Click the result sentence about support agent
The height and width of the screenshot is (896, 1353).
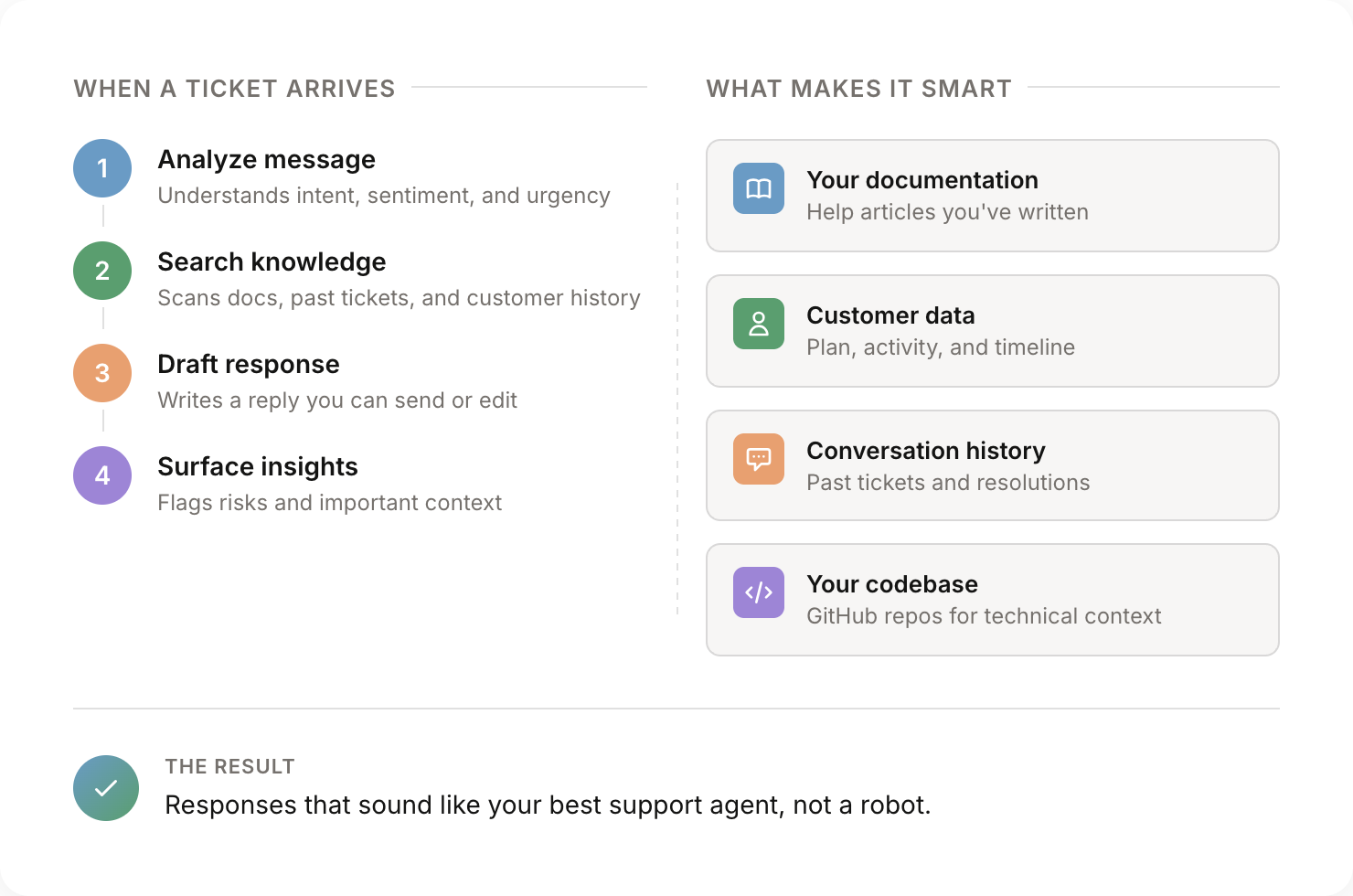coord(547,805)
